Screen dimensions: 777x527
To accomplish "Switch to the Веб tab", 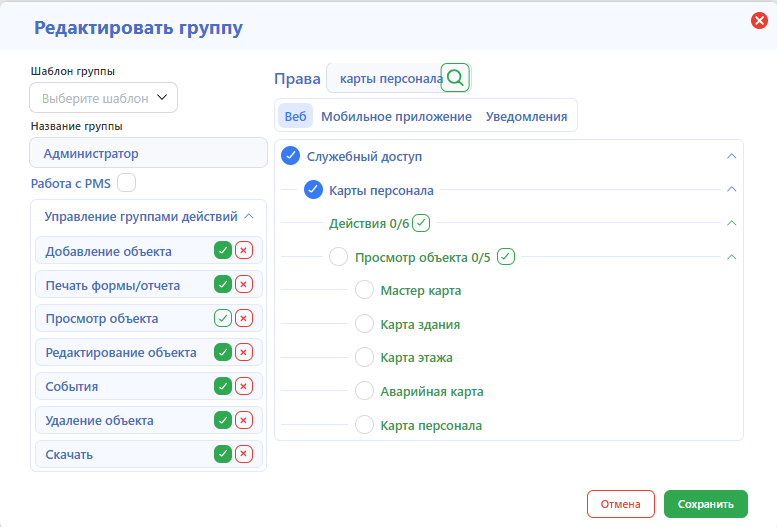I will tap(295, 116).
